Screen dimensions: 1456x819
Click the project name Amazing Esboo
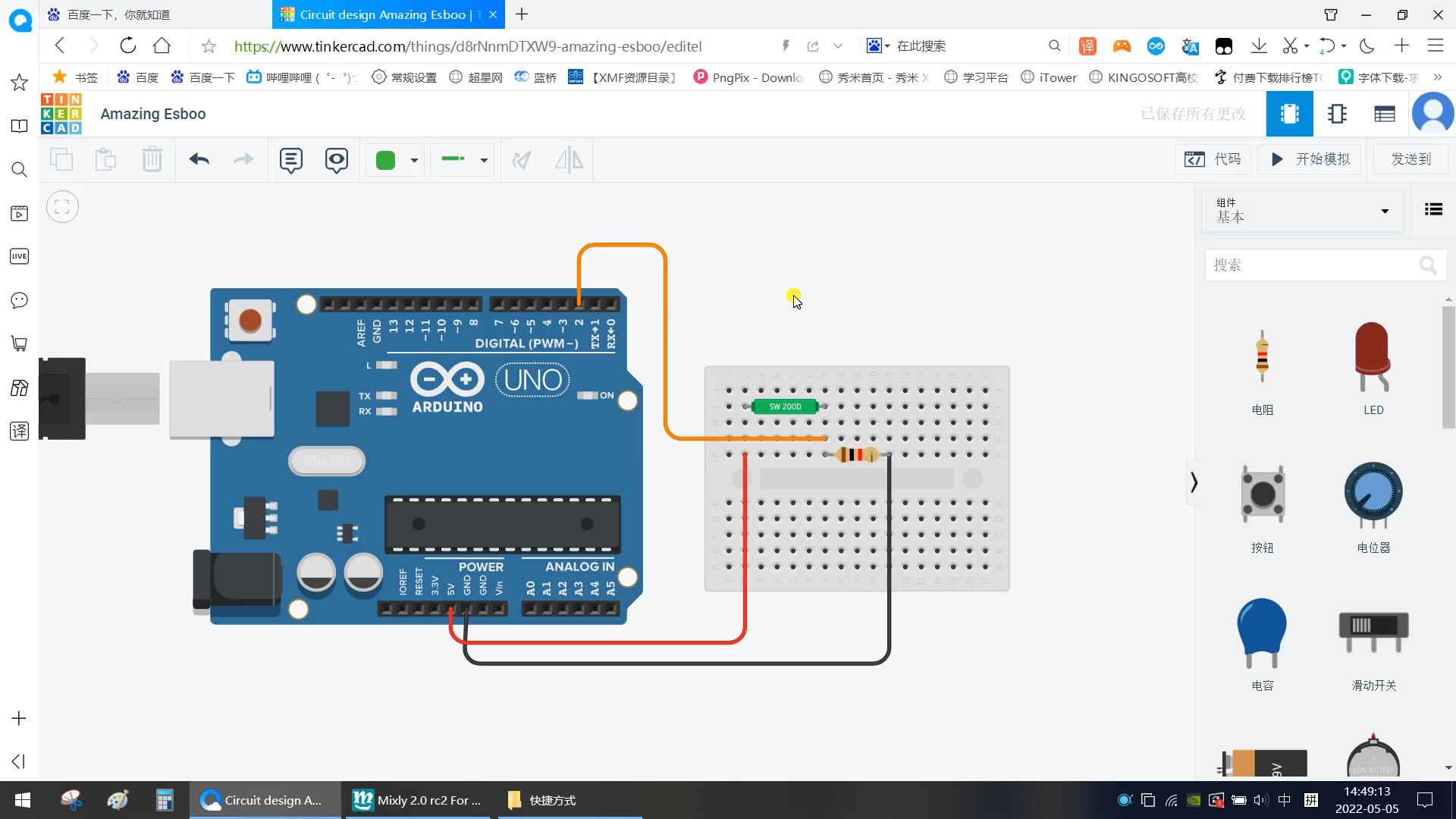[153, 114]
